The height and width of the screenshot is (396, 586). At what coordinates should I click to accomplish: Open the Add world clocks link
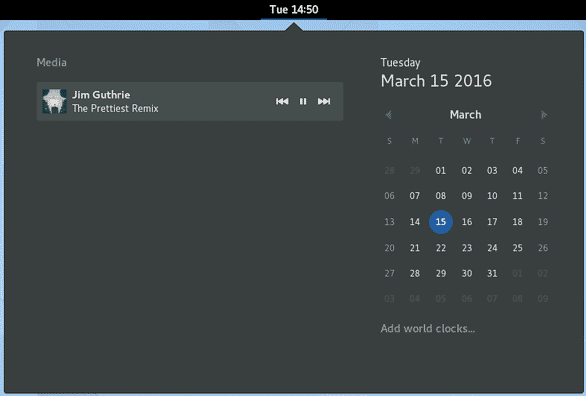pos(428,328)
